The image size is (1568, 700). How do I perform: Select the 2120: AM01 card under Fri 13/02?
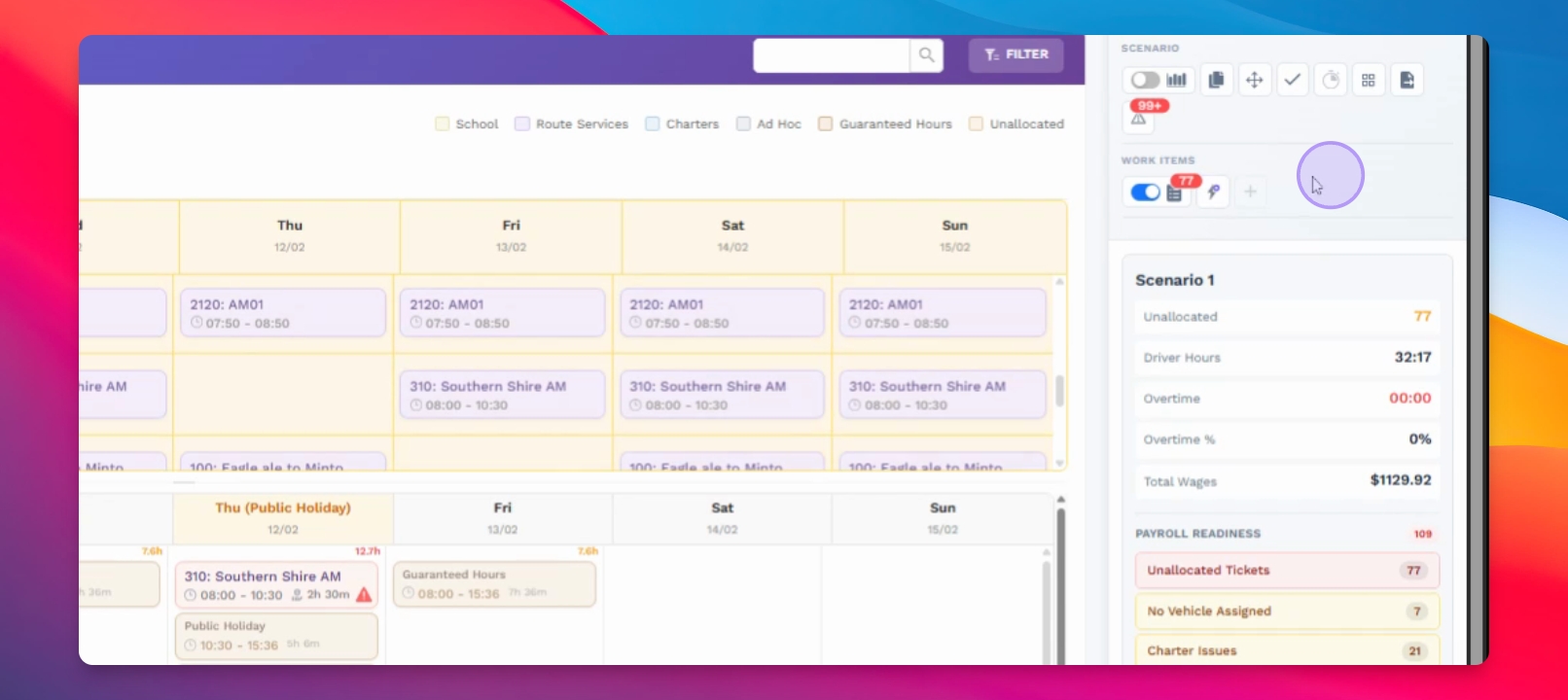tap(503, 313)
